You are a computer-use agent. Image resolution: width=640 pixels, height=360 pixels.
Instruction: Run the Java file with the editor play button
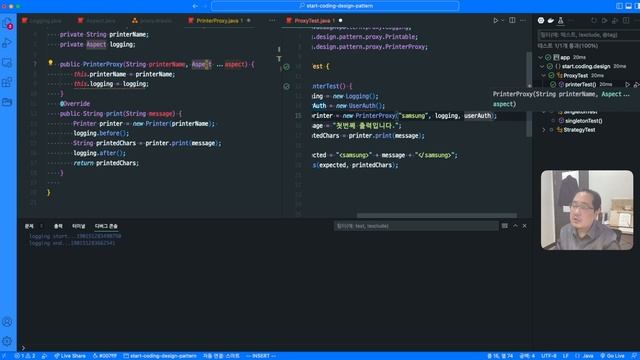[495, 20]
